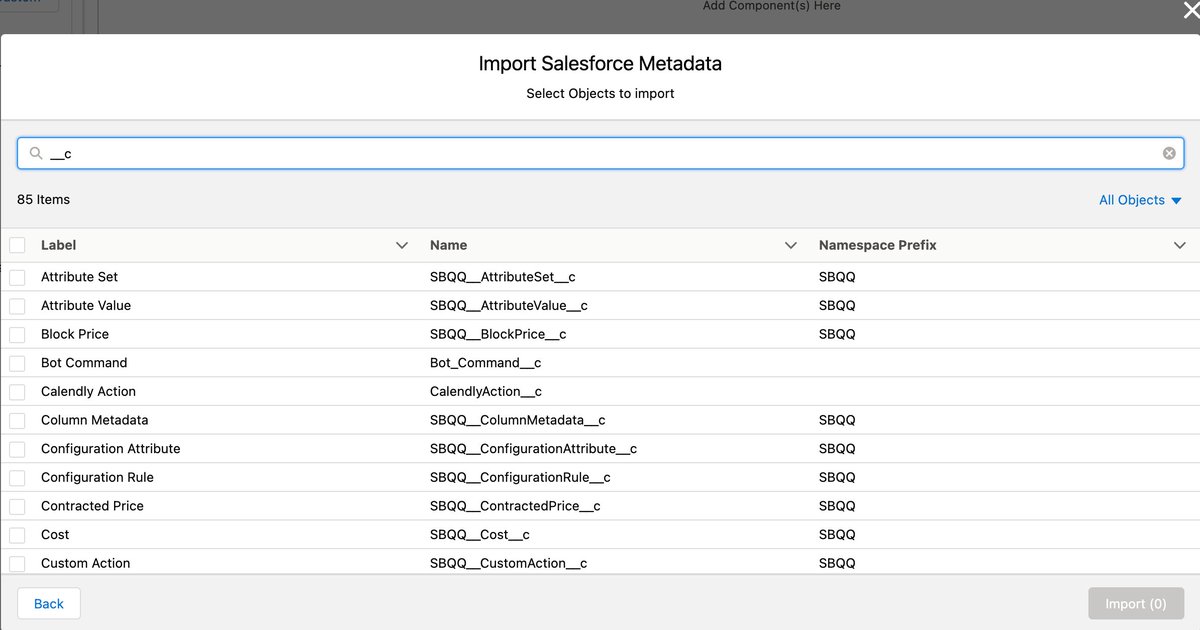
Task: Click the Back button
Action: click(x=49, y=603)
